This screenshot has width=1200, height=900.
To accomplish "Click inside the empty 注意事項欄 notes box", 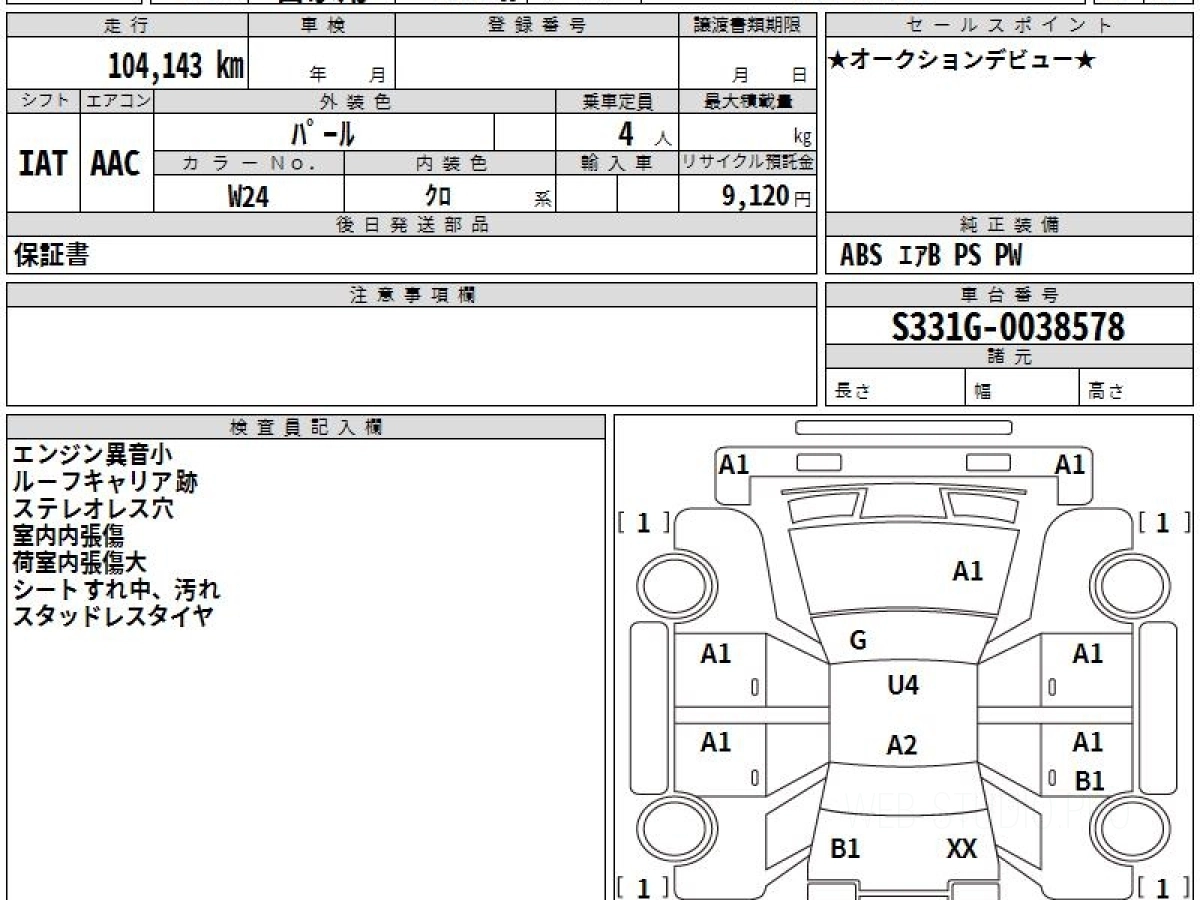I will [412, 356].
